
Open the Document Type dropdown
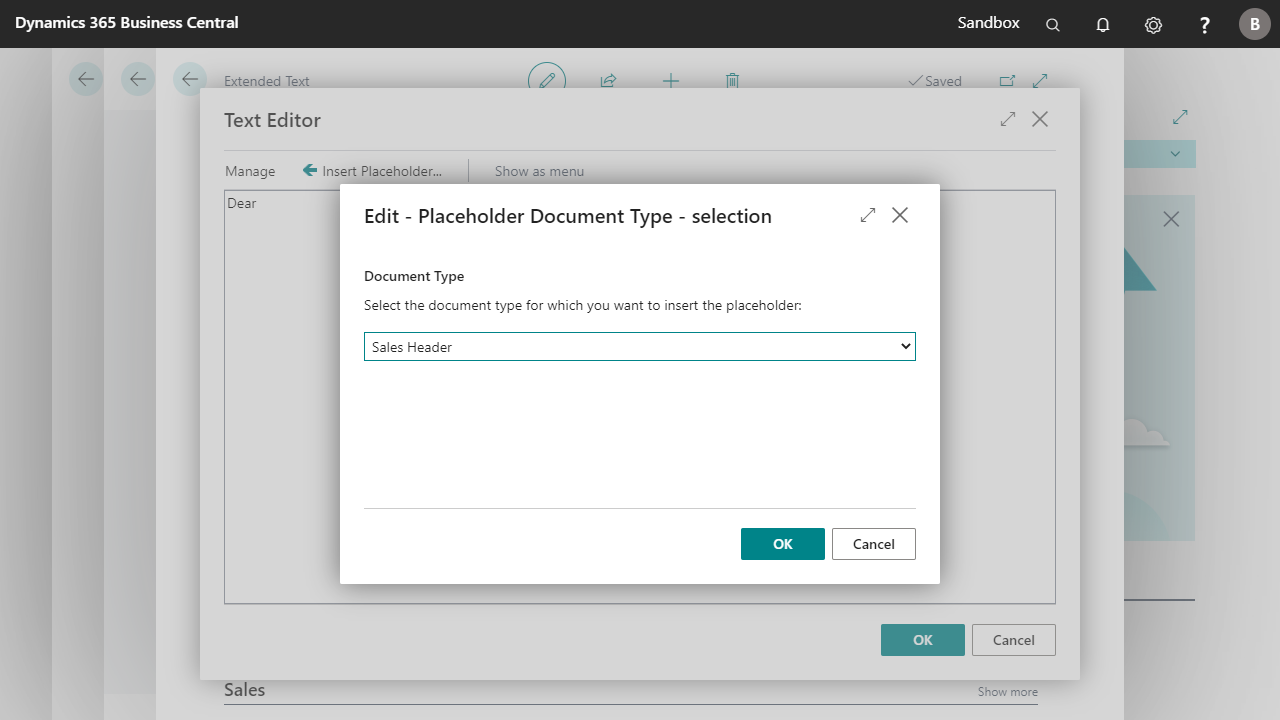point(639,347)
